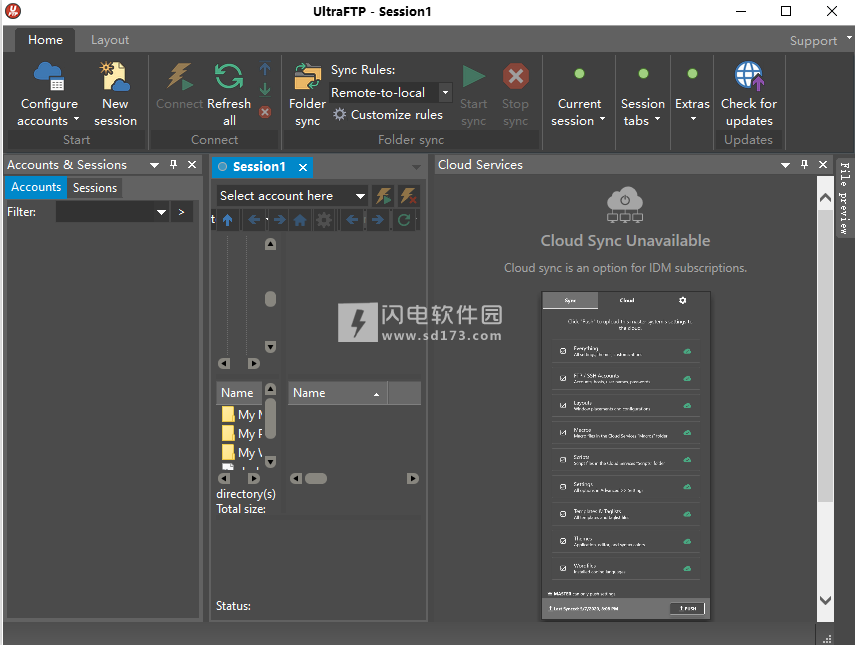Activate the Session1 tab

click(x=259, y=167)
